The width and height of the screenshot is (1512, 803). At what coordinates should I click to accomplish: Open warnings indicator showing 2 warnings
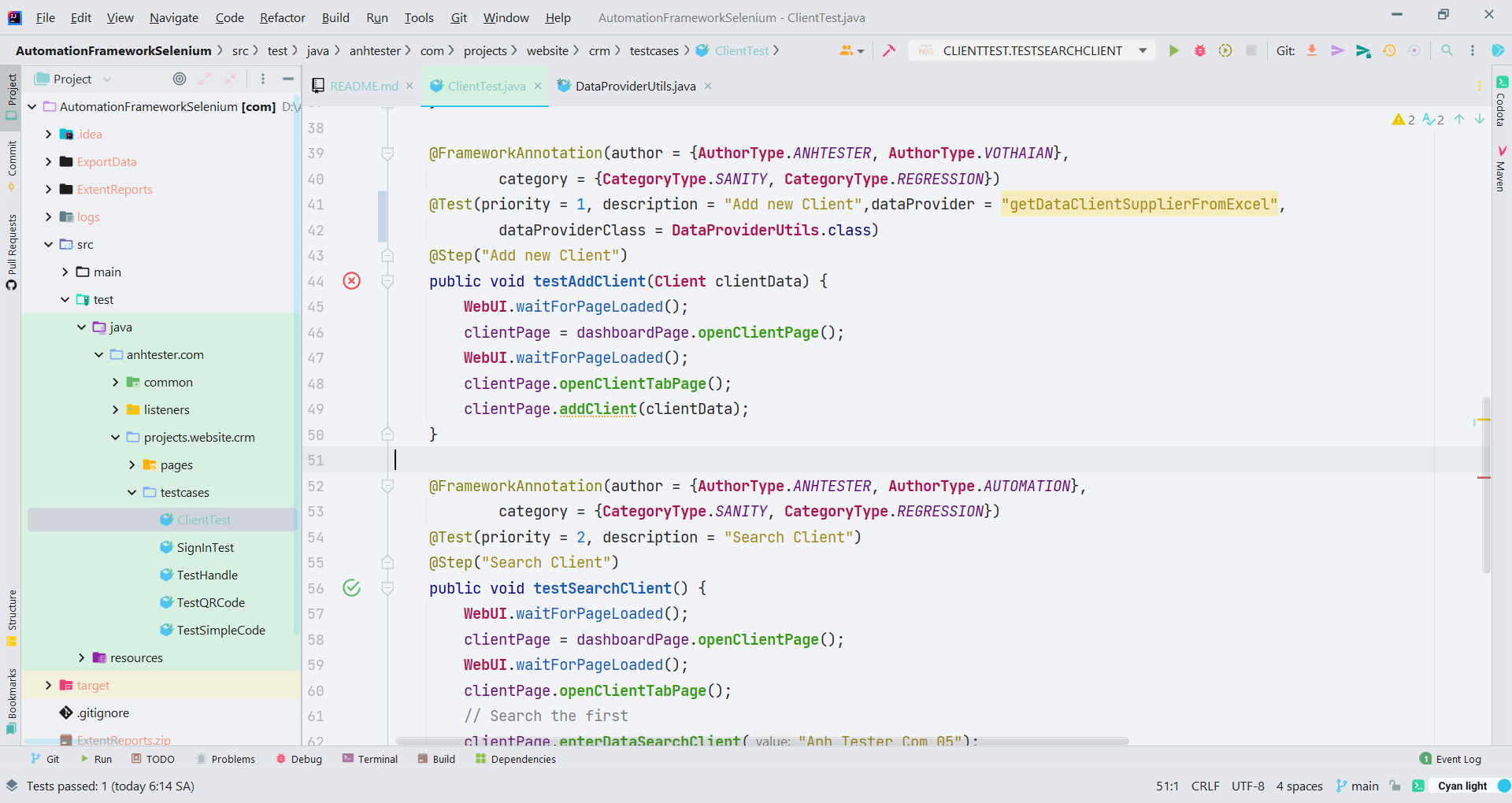click(x=1403, y=120)
